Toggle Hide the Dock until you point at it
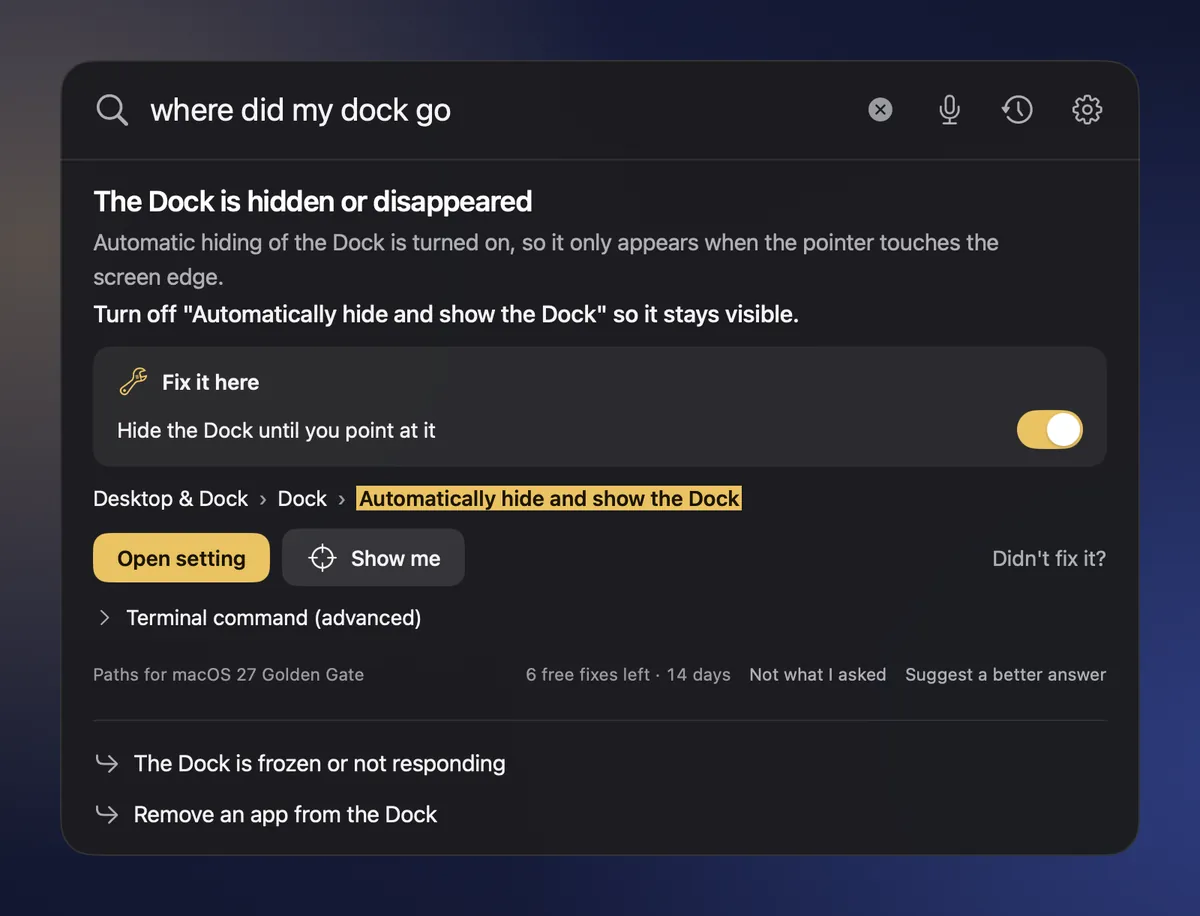The height and width of the screenshot is (916, 1200). (x=1050, y=430)
